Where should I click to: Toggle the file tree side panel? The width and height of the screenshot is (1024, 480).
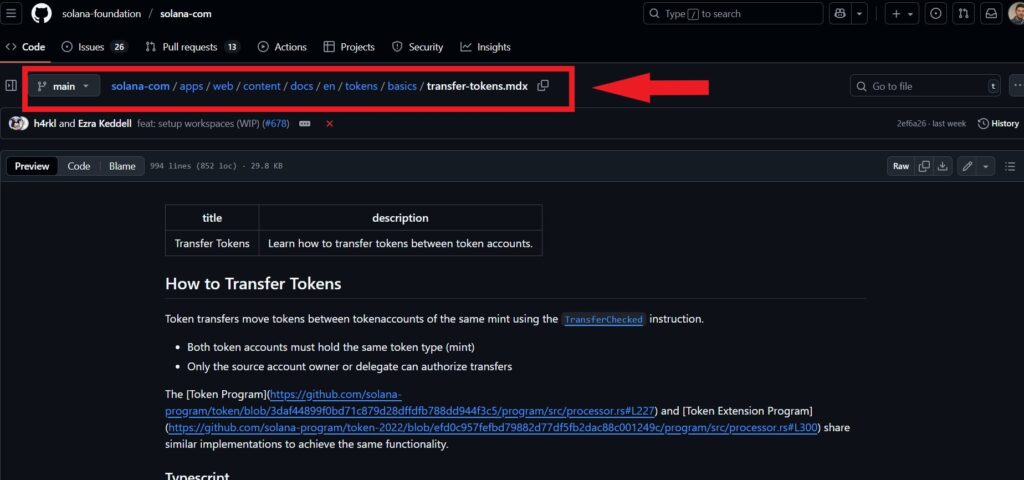pos(11,86)
